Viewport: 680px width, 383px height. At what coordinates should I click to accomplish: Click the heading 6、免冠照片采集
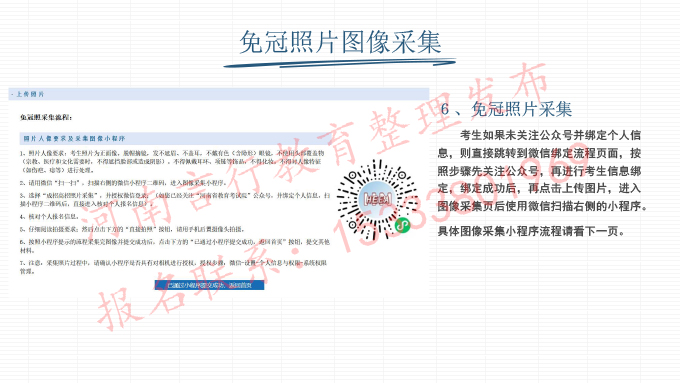pyautogui.click(x=506, y=109)
